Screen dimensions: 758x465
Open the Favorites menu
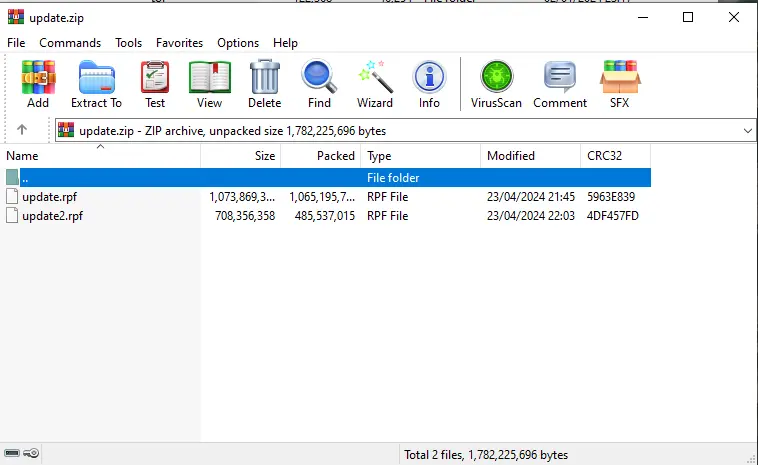click(x=179, y=43)
